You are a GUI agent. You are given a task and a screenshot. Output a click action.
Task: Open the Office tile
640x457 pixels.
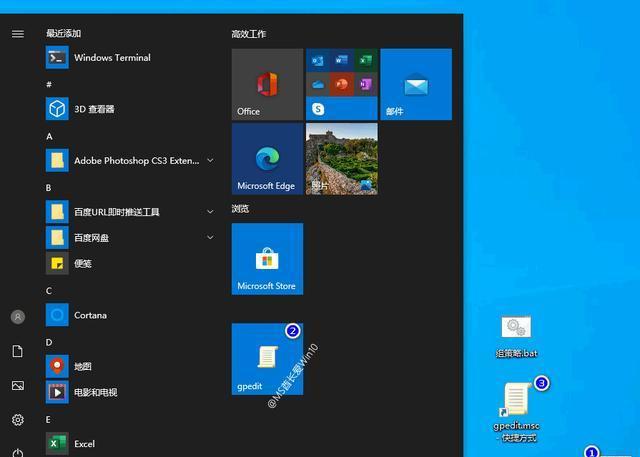[x=267, y=84]
